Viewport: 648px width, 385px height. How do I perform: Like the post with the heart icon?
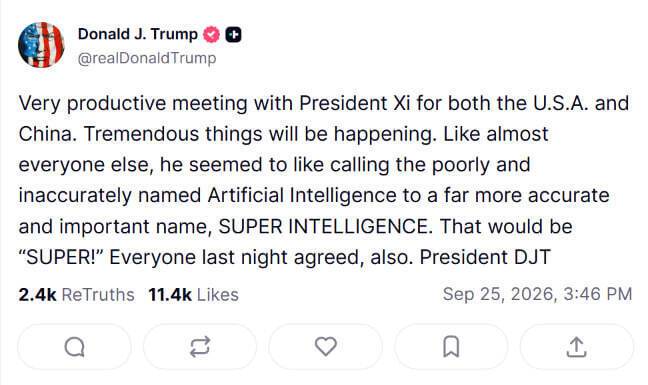[326, 347]
